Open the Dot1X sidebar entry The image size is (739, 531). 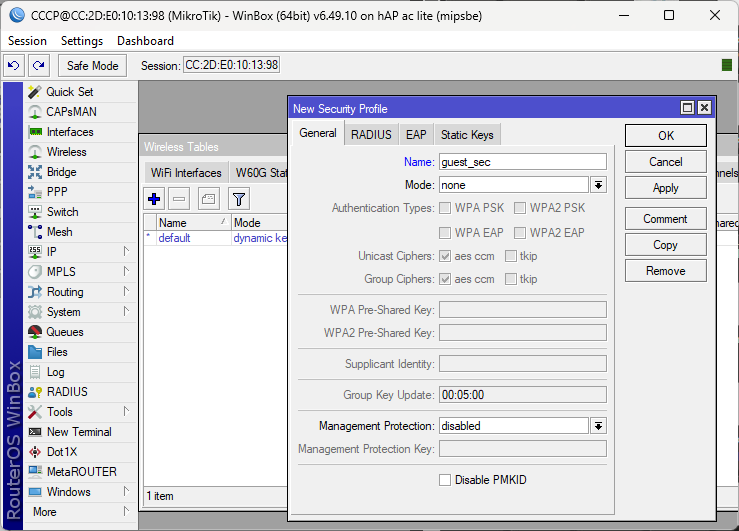click(x=81, y=452)
